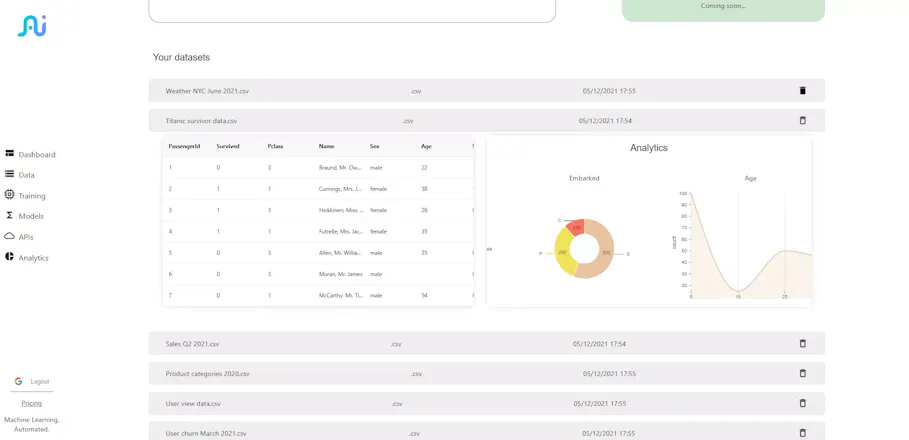Click the Age column header in table
Viewport: 909px width, 440px height.
[426, 146]
